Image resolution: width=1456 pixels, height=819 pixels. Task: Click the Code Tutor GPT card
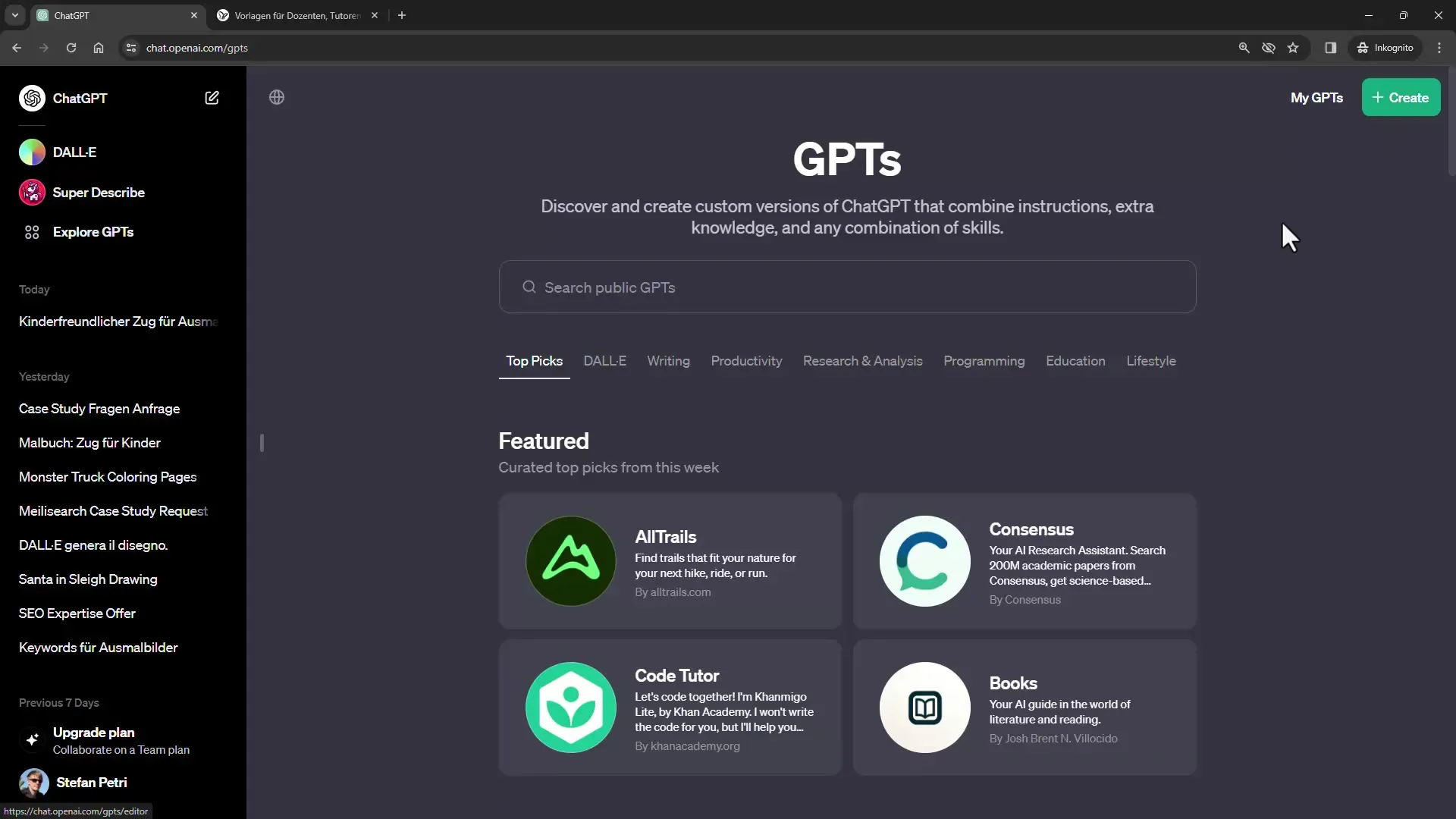[670, 707]
